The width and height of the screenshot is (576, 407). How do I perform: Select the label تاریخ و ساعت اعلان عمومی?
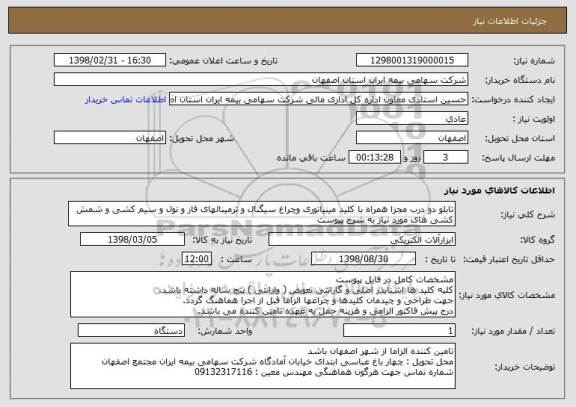[x=223, y=61]
